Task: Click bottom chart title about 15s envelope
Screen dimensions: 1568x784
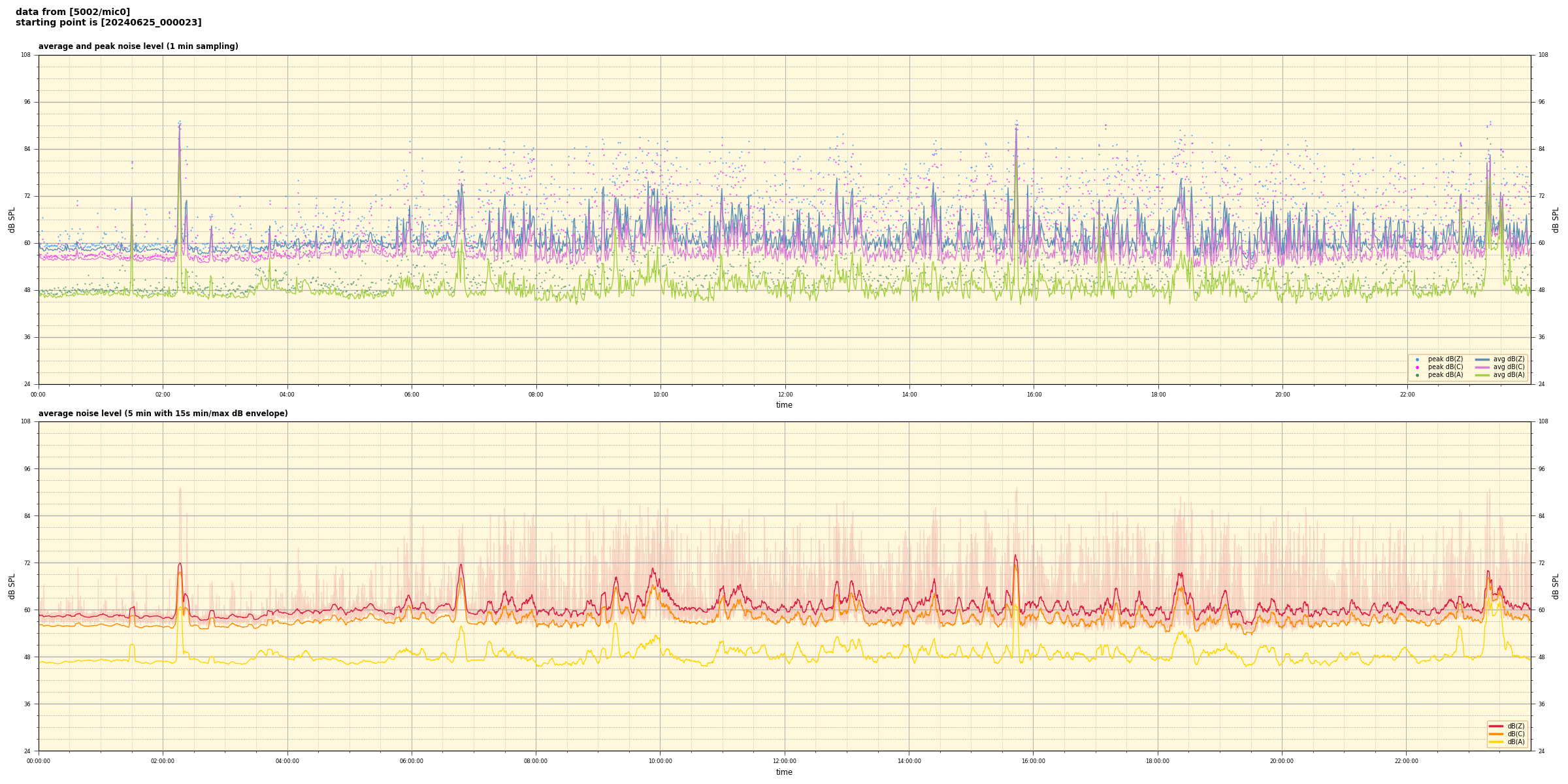Action: (163, 414)
